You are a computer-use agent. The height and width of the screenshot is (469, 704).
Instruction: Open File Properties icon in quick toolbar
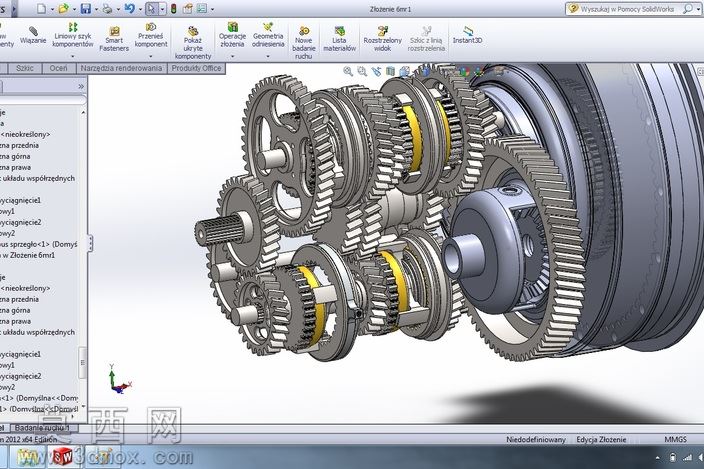click(187, 9)
